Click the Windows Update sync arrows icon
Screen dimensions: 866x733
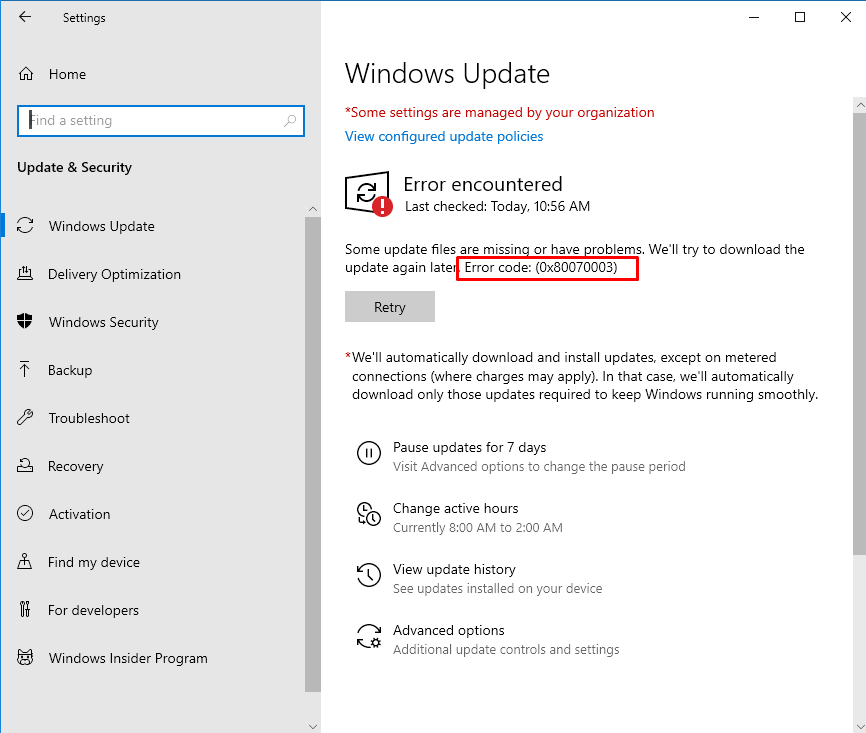25,225
